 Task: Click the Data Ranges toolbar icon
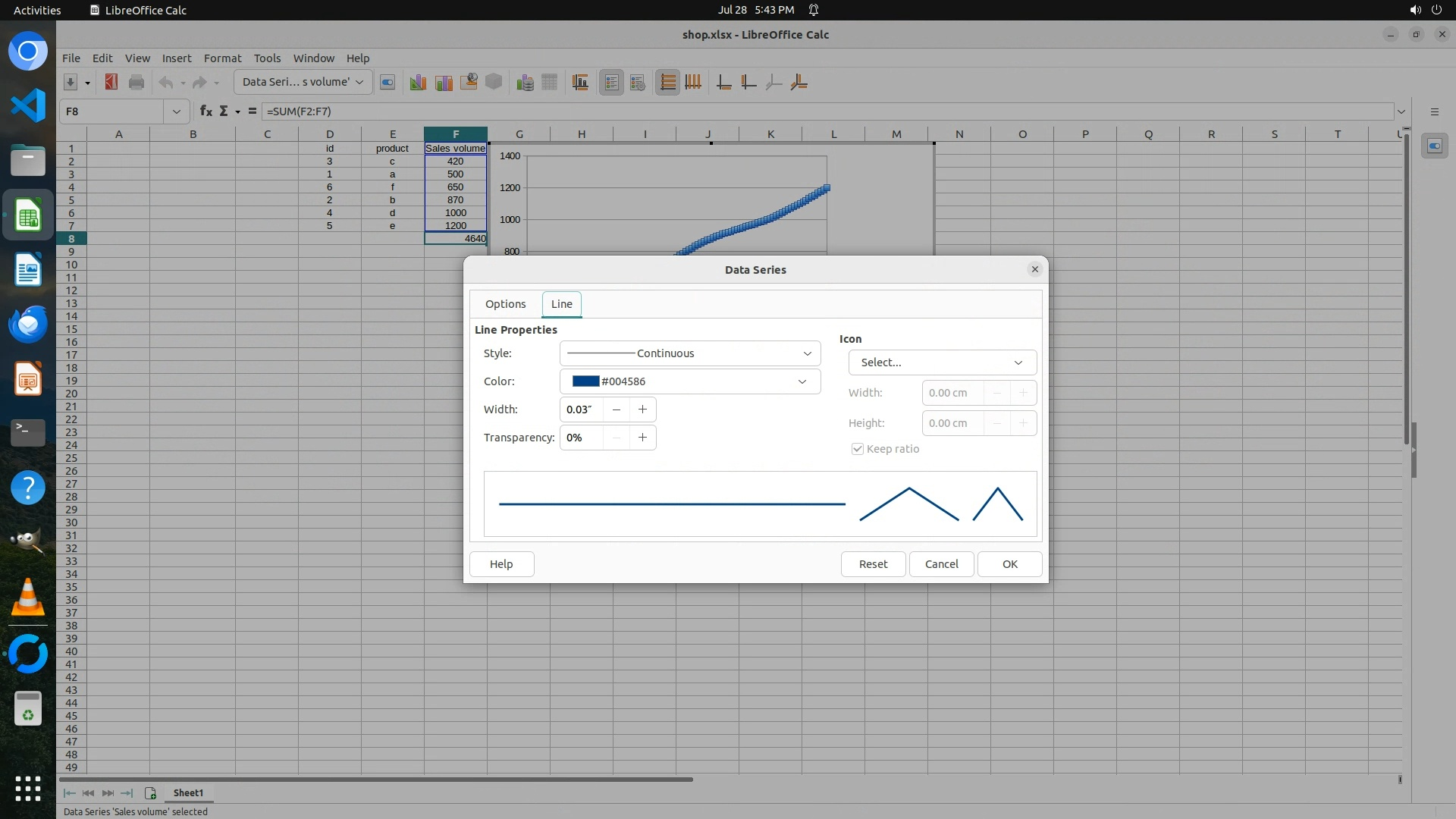click(525, 82)
